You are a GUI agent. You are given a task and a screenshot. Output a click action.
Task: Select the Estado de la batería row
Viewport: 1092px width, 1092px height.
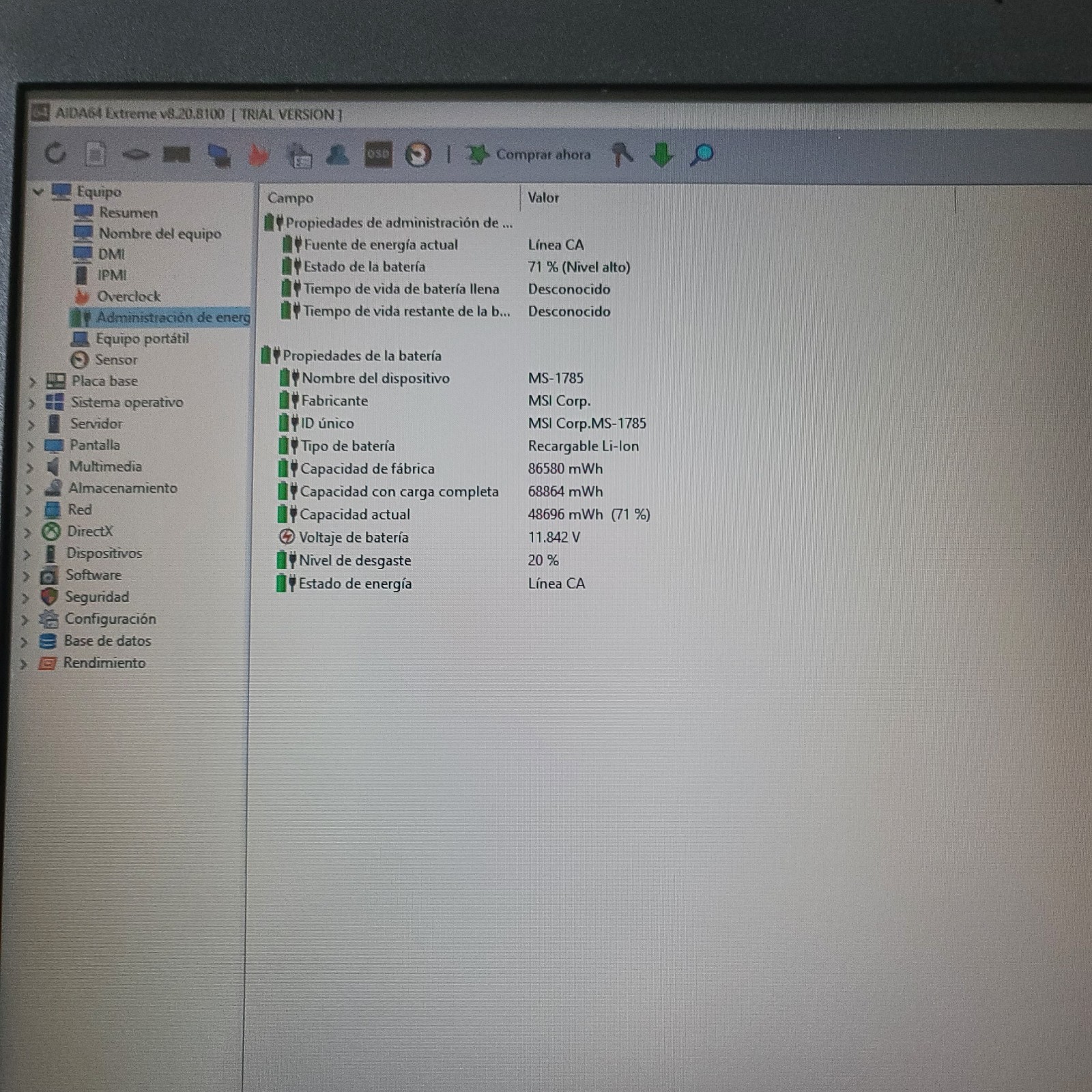coord(456,267)
